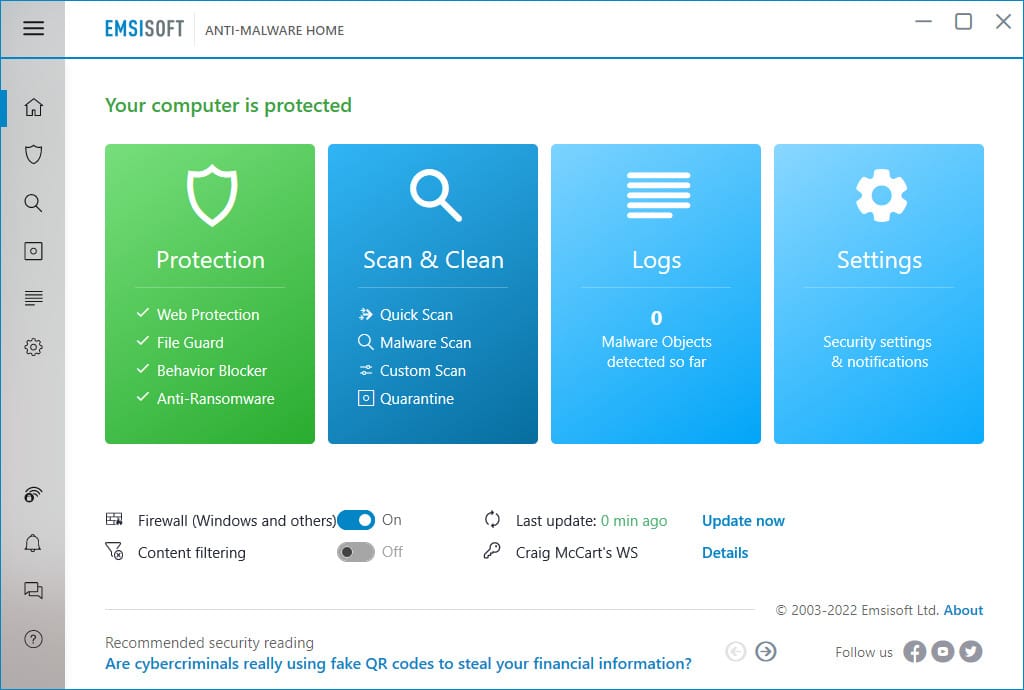Image resolution: width=1024 pixels, height=690 pixels.
Task: Click the sidebar remote management signal icon
Action: [33, 495]
